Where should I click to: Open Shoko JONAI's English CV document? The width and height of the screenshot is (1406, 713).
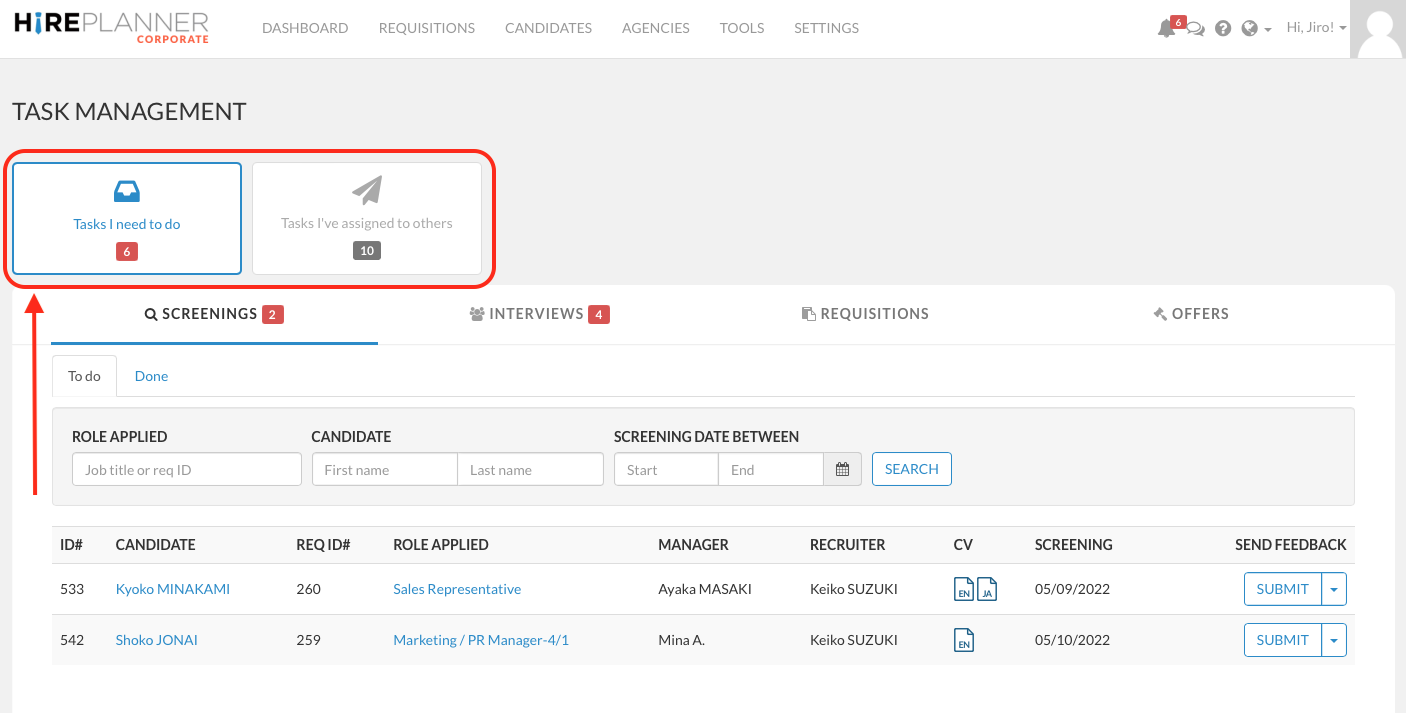pyautogui.click(x=963, y=640)
